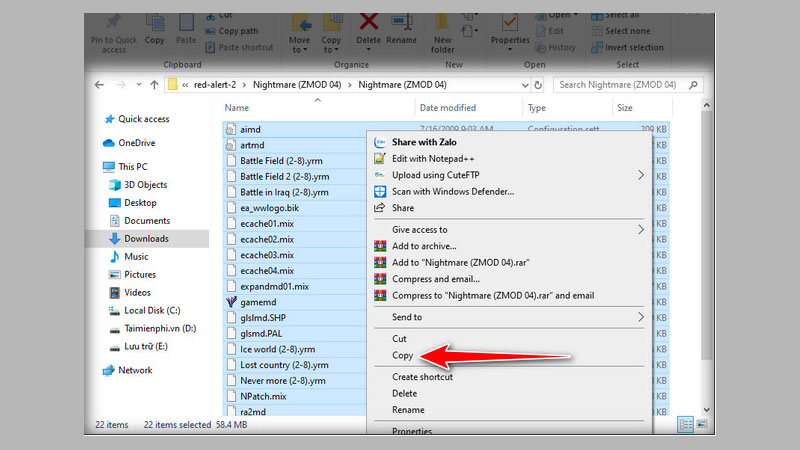The width and height of the screenshot is (800, 450).
Task: Refresh the folder via address bar icon
Action: click(539, 85)
